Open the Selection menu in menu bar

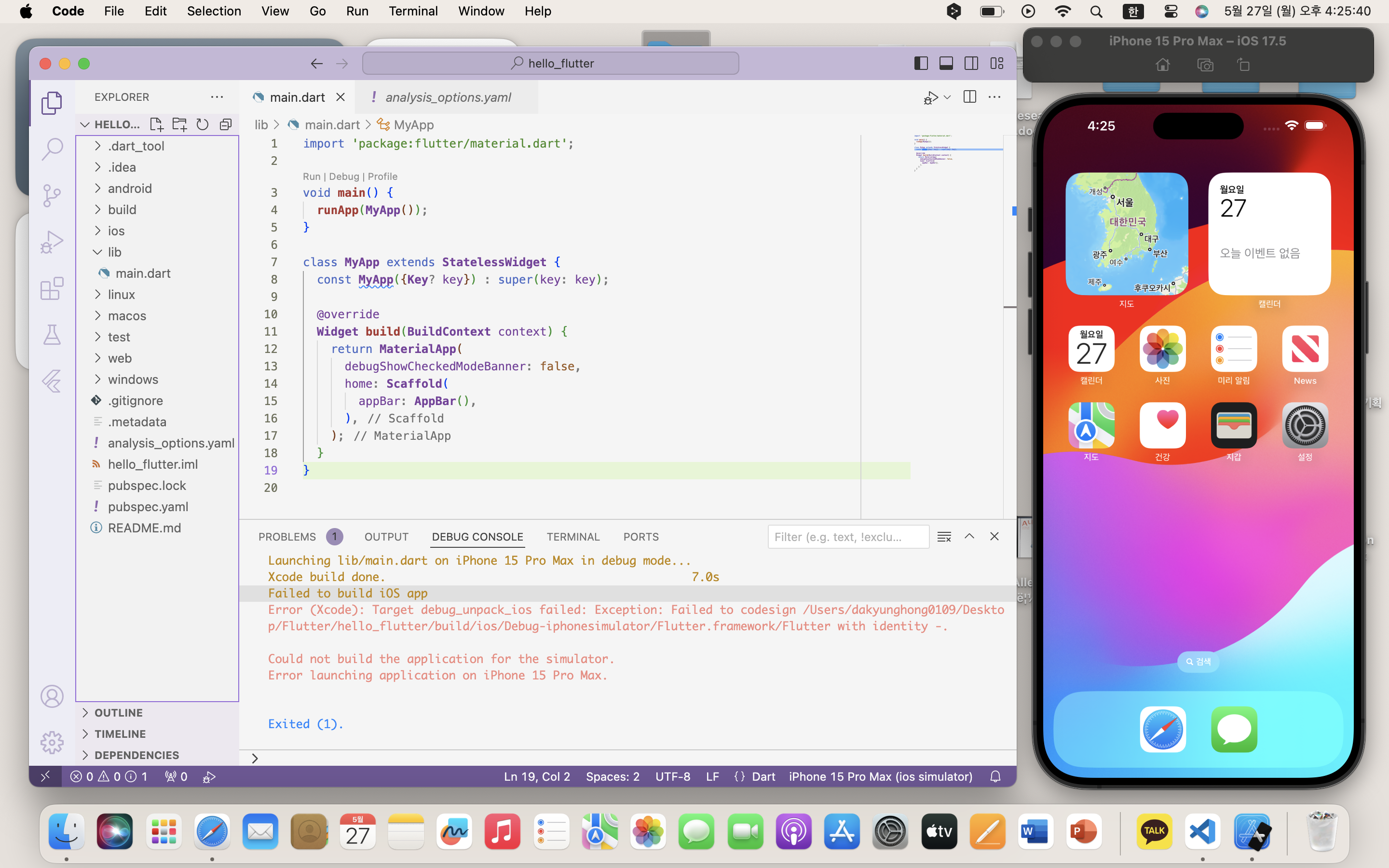point(214,11)
